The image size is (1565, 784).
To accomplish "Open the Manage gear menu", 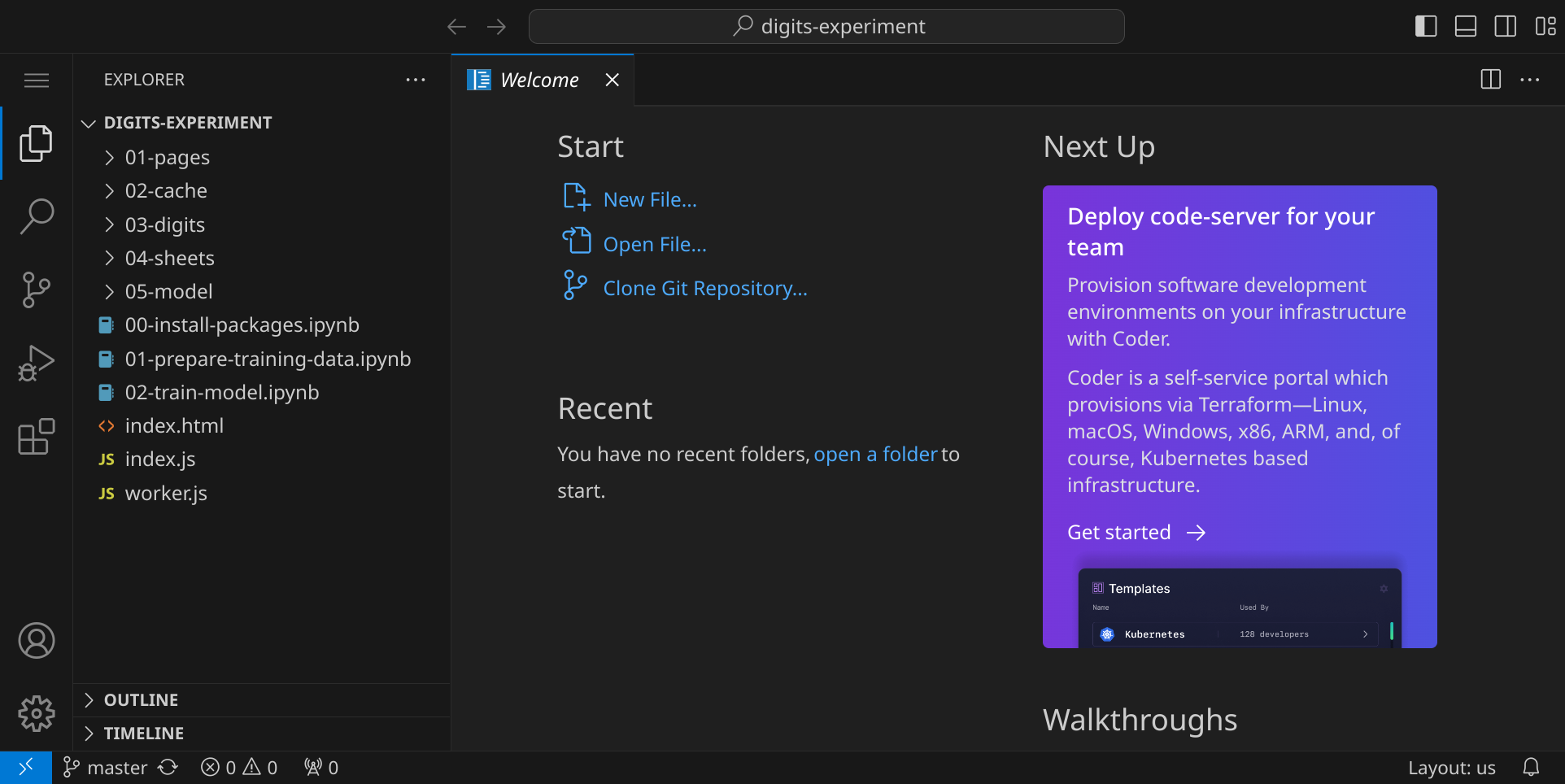I will (37, 714).
